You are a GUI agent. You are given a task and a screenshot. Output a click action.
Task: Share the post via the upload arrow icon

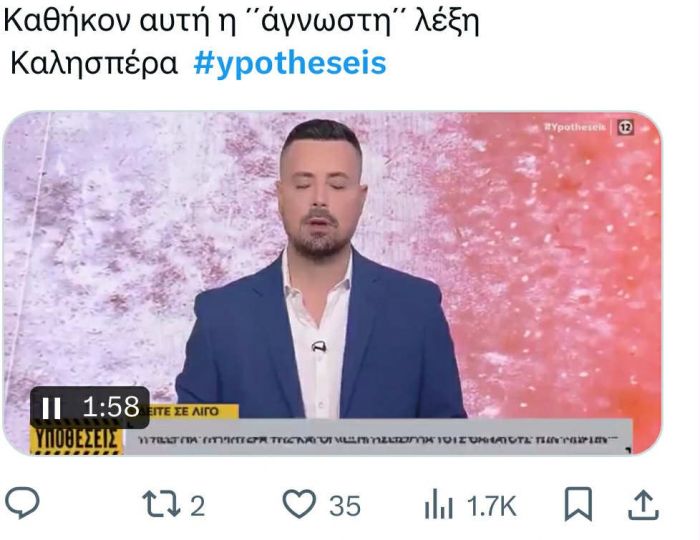(x=643, y=505)
